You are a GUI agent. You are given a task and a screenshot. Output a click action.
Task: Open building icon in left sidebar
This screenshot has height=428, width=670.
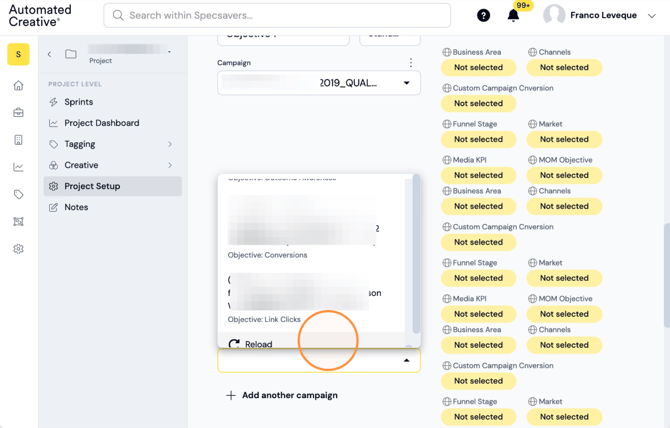tap(18, 140)
